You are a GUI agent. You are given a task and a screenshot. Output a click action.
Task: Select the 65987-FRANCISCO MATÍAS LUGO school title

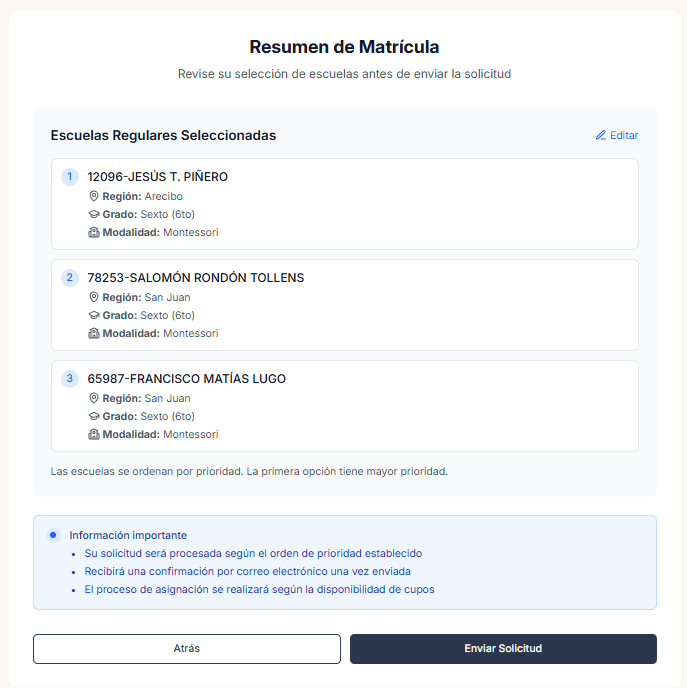click(x=187, y=379)
